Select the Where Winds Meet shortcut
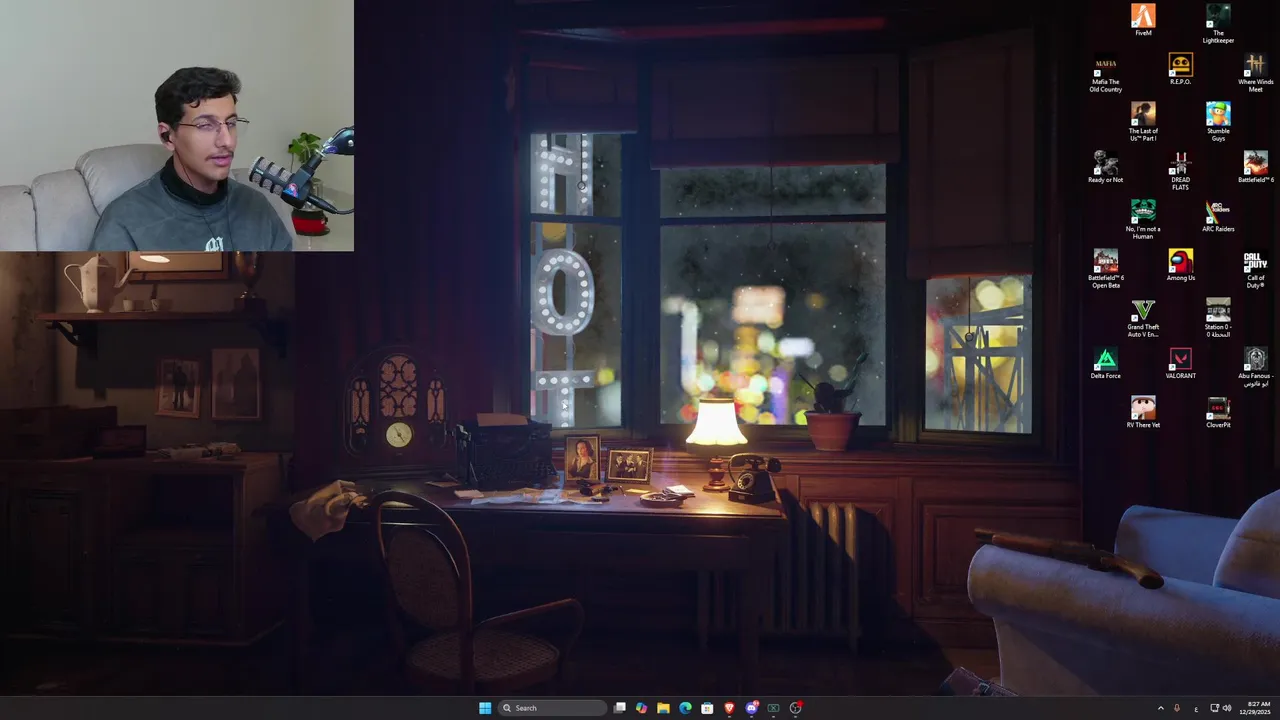Viewport: 1280px width, 720px height. pyautogui.click(x=1255, y=73)
